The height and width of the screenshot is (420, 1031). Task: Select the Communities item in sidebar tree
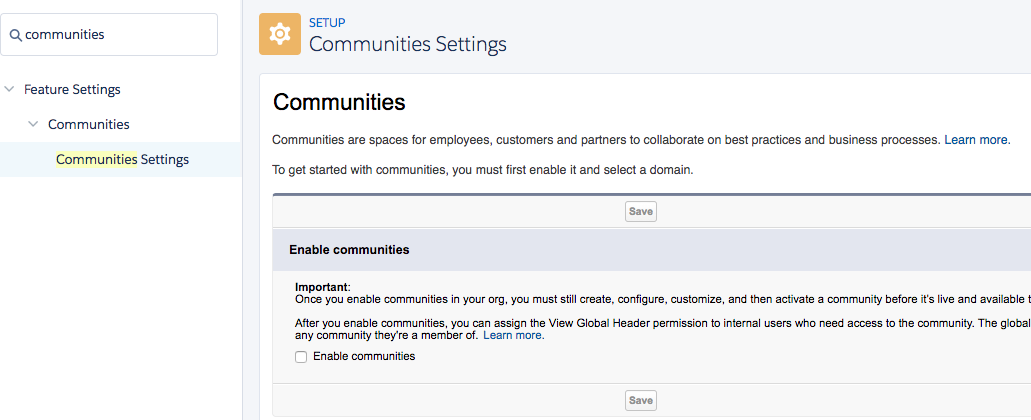(88, 124)
